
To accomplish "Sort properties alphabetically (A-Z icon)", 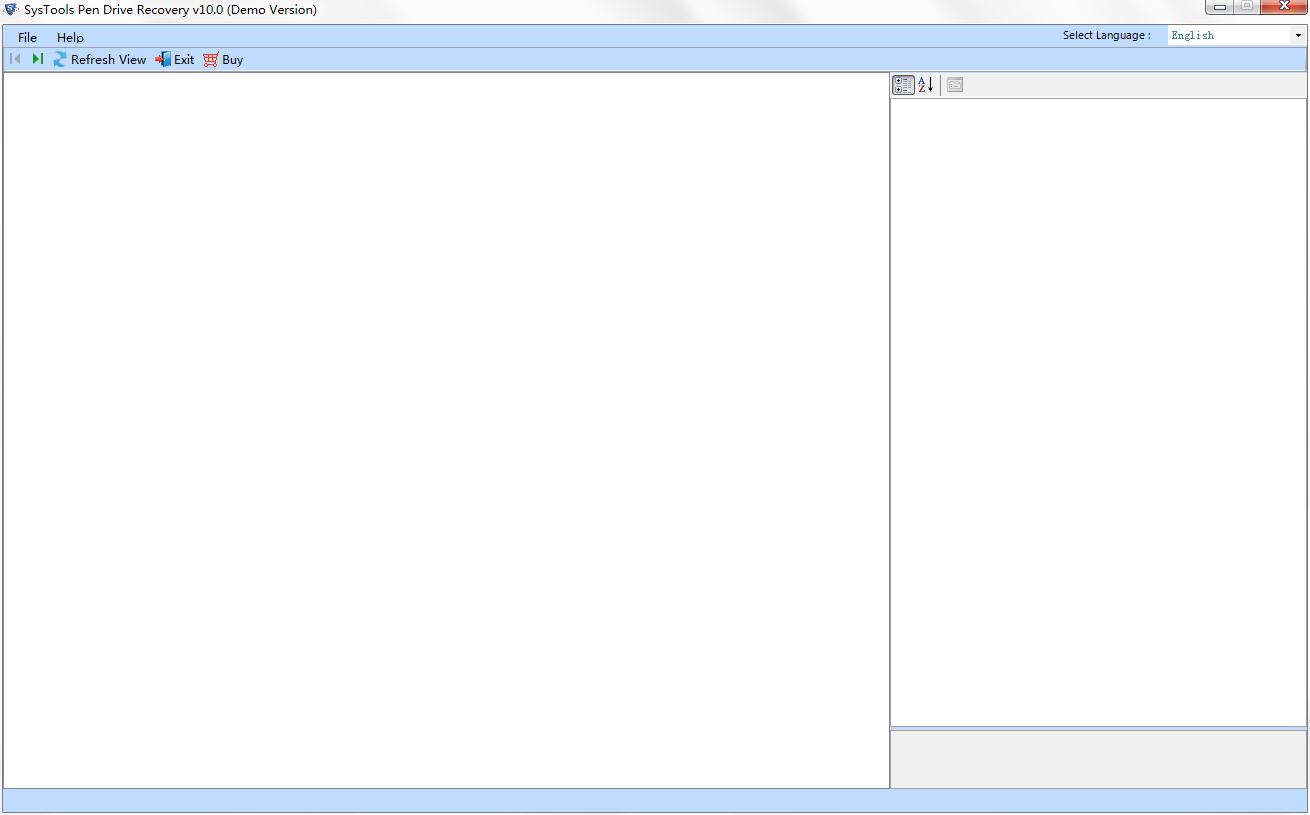I will (926, 85).
